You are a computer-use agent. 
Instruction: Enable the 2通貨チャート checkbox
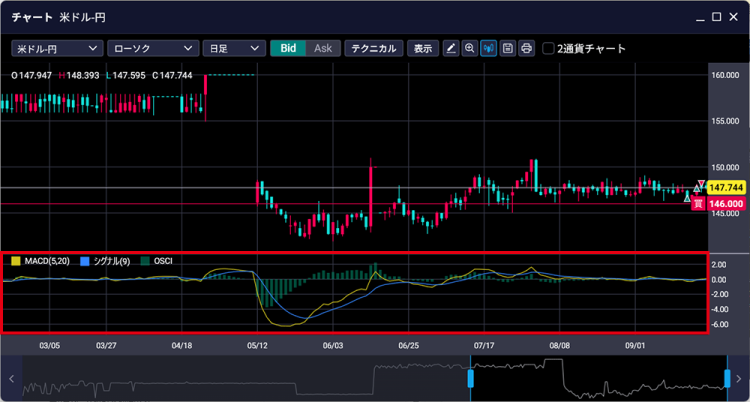pos(548,48)
